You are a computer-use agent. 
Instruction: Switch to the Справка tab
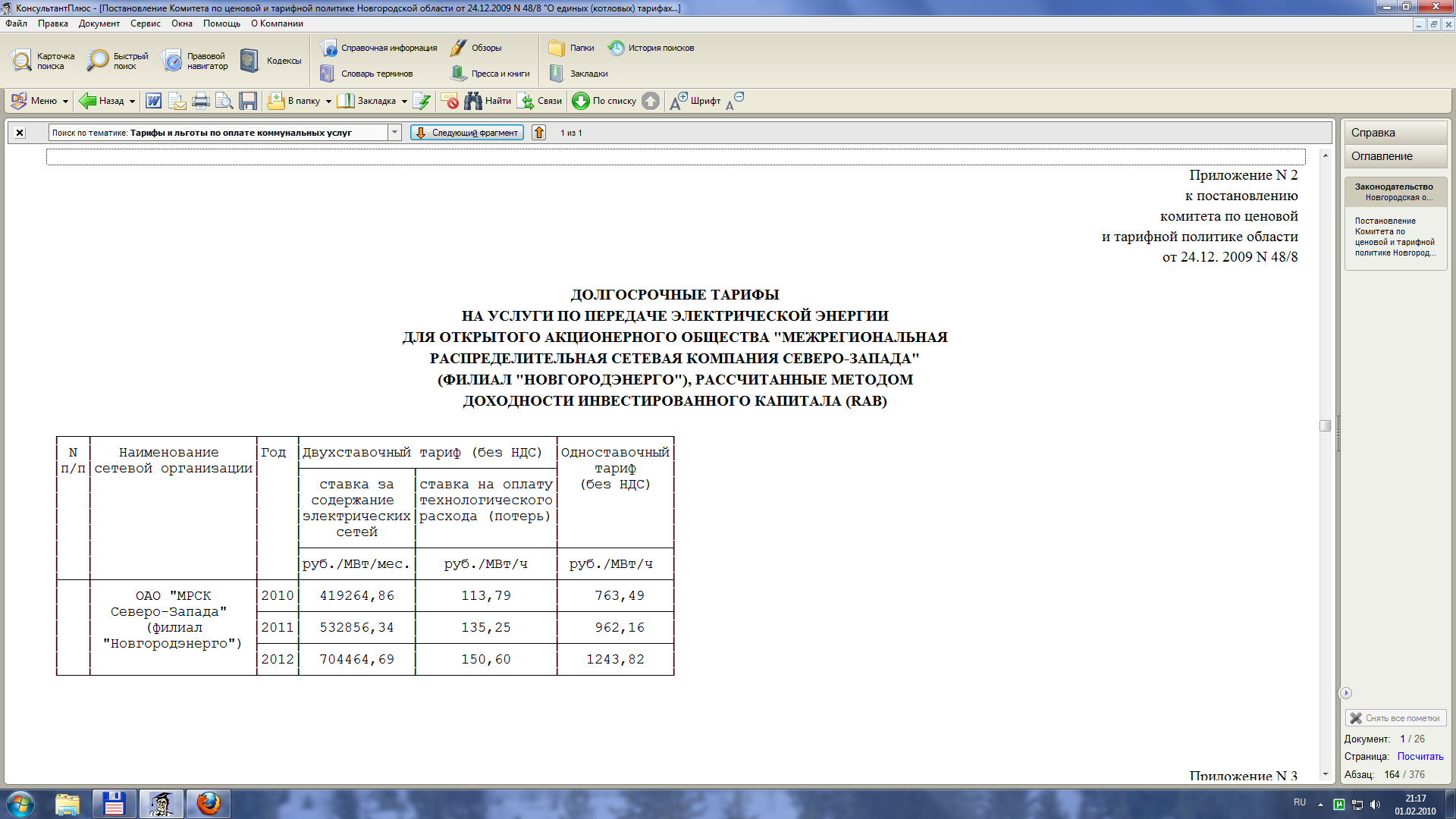pyautogui.click(x=1395, y=133)
